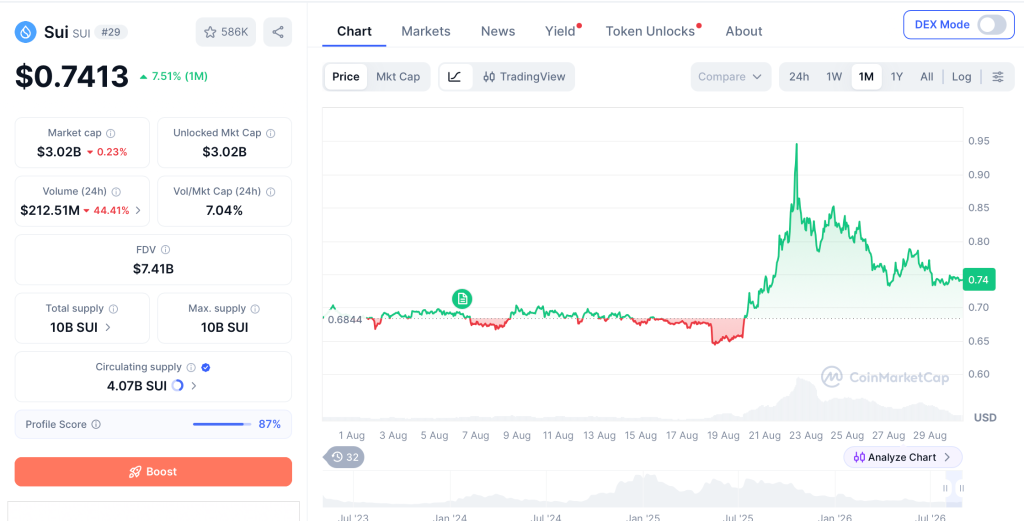Click the left handle of the range navigator
Viewport: 1024px width, 521px height.
945,488
